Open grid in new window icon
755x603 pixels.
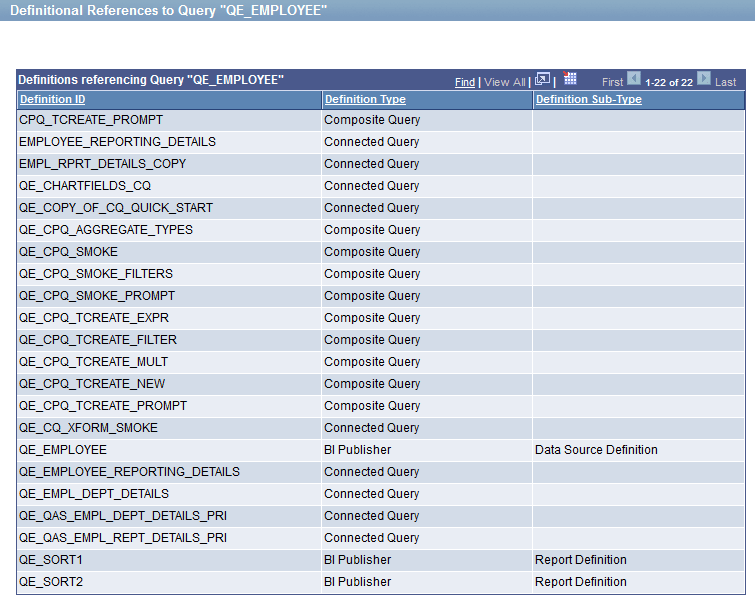542,79
